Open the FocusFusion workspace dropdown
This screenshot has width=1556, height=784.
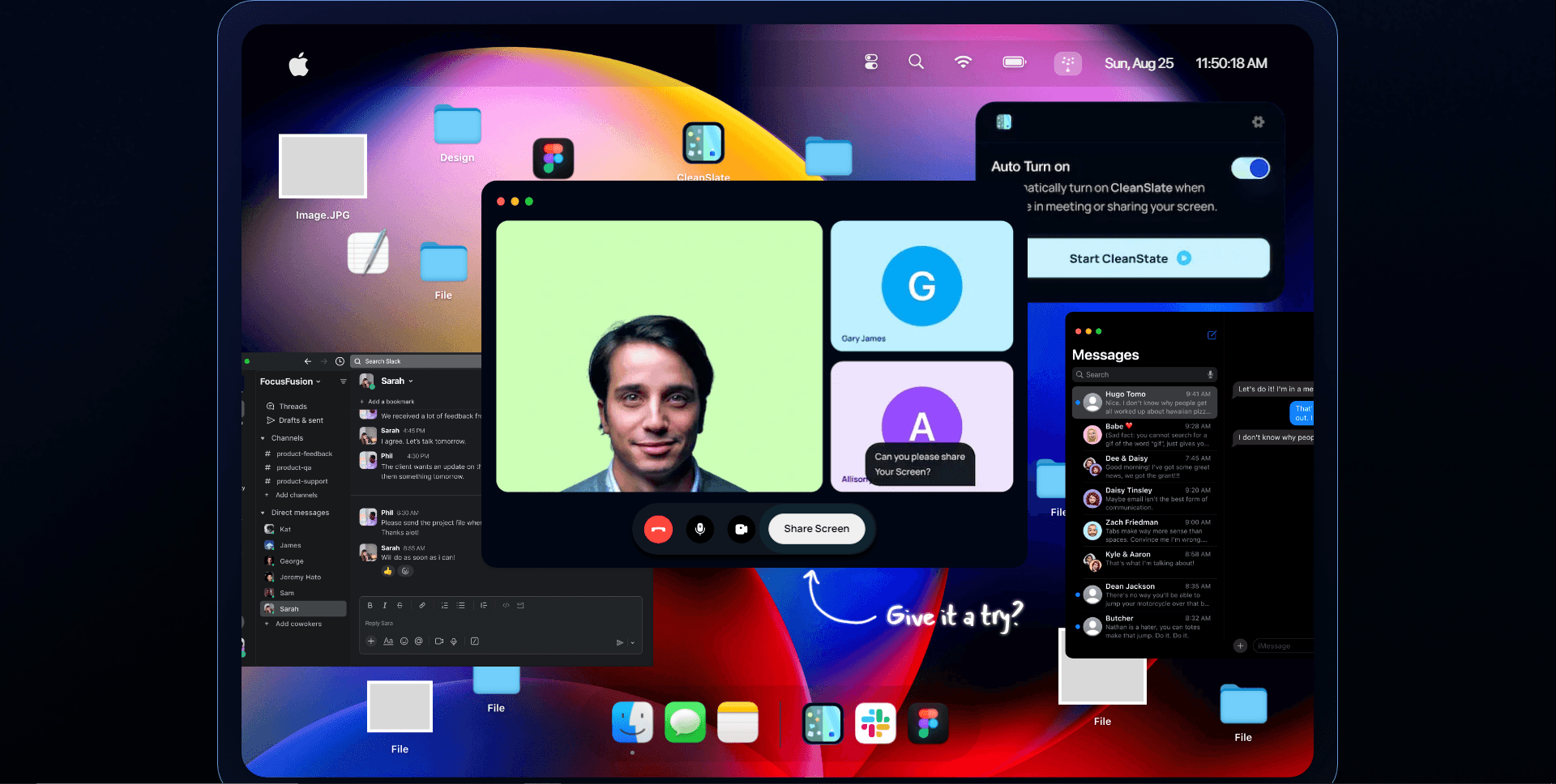coord(290,381)
